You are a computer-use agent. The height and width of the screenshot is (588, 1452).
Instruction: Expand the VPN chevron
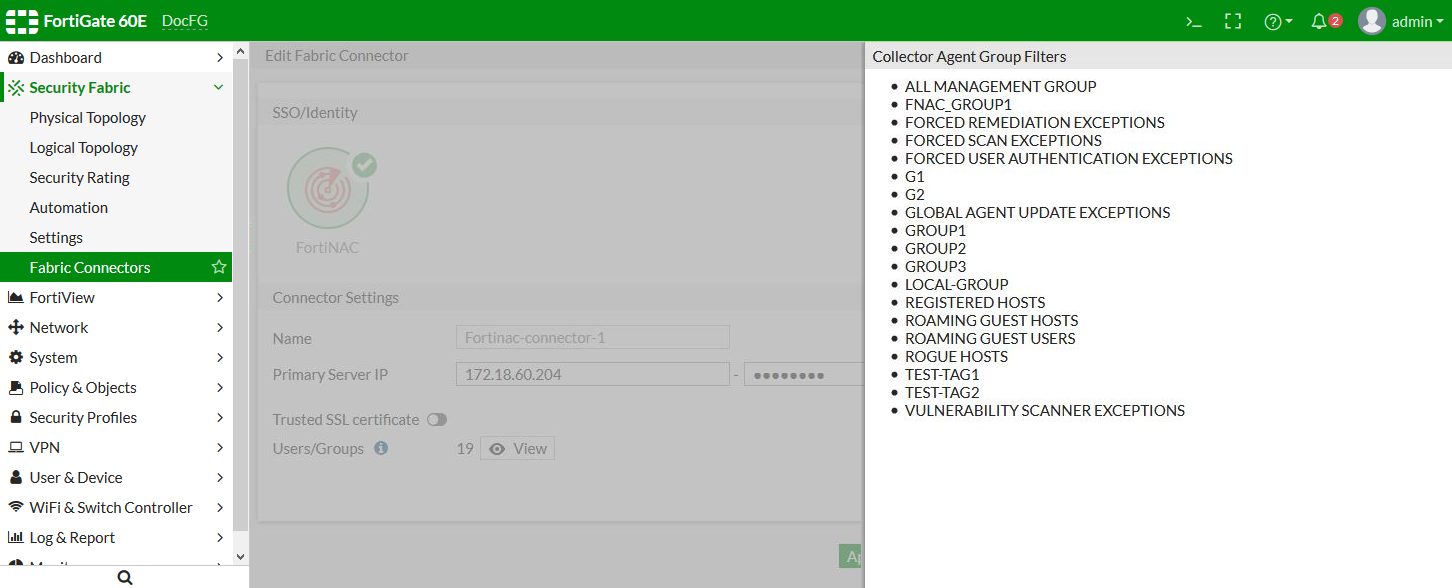pyautogui.click(x=220, y=447)
